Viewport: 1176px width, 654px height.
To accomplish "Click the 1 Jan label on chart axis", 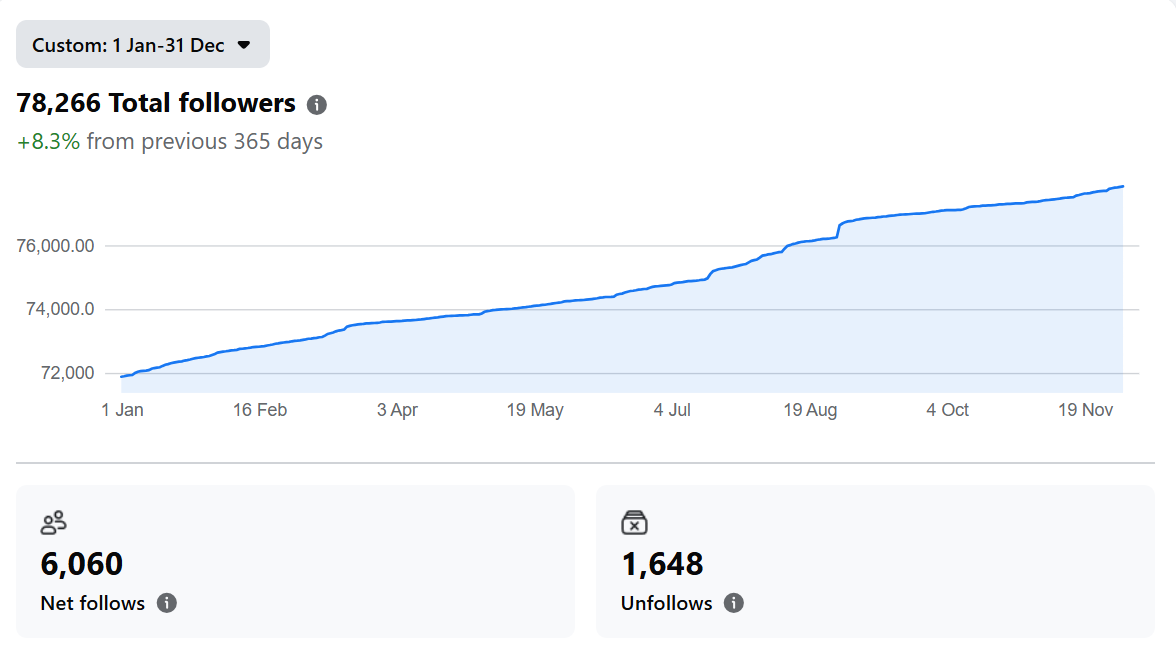I will coord(122,410).
